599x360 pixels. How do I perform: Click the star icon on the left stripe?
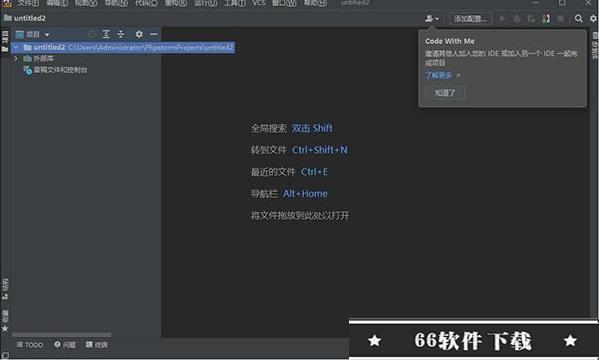5,328
